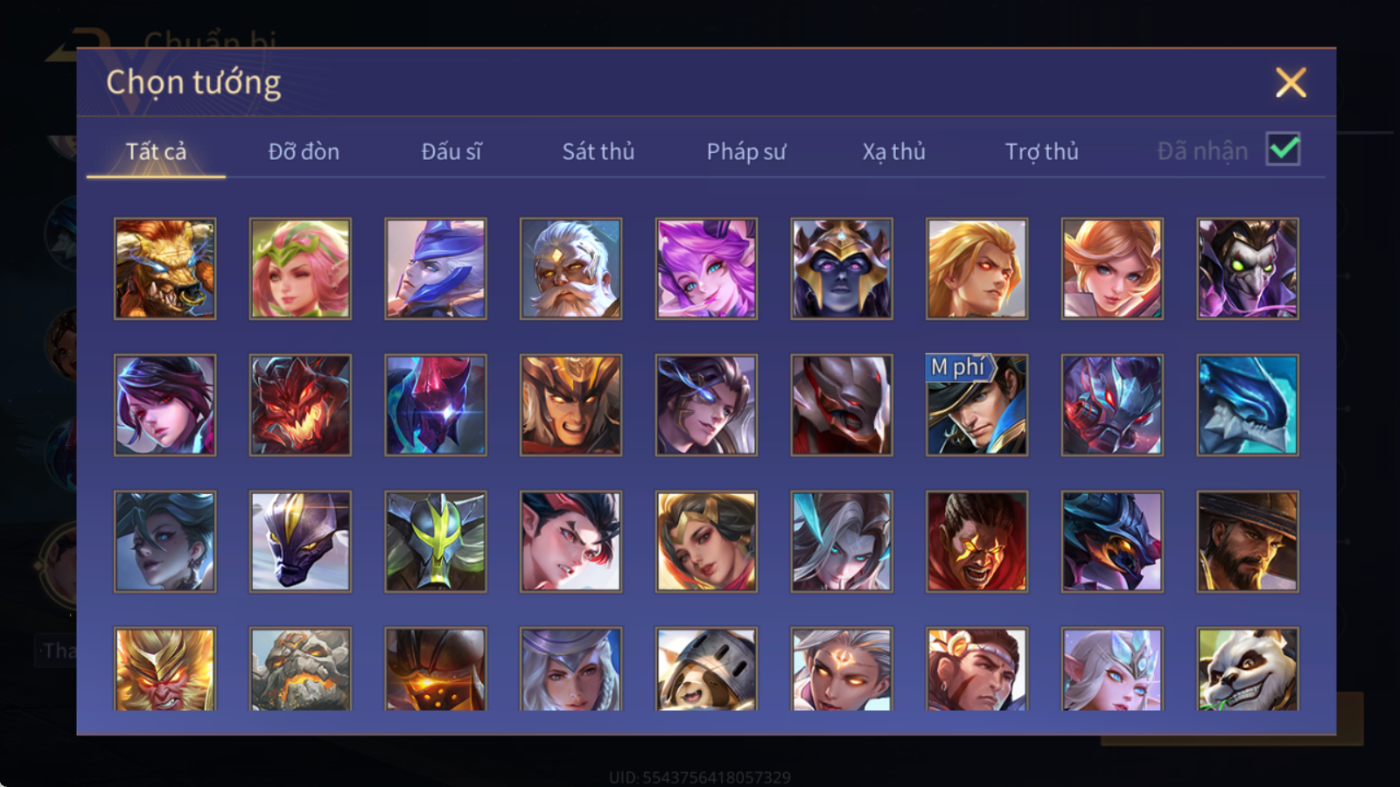Select the rock golem hero portrait

coord(300,669)
